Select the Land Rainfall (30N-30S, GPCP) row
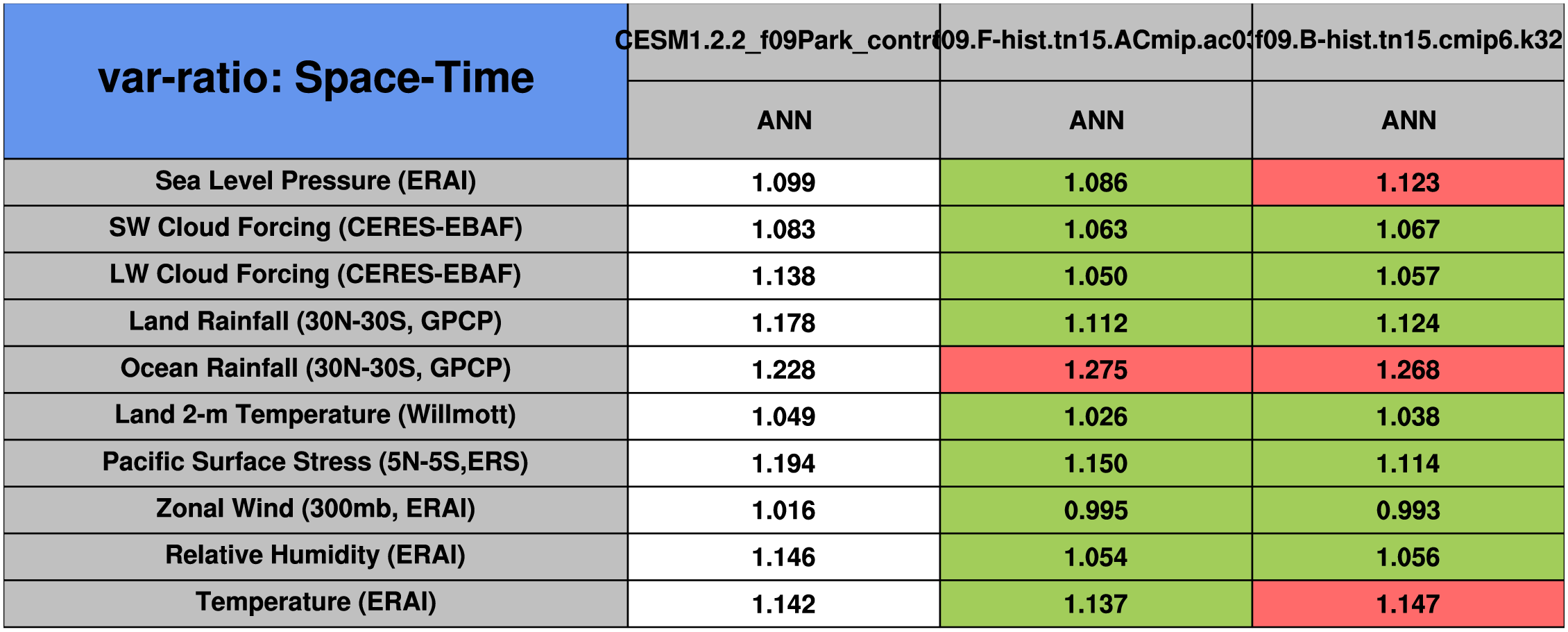1568x632 pixels. point(316,322)
